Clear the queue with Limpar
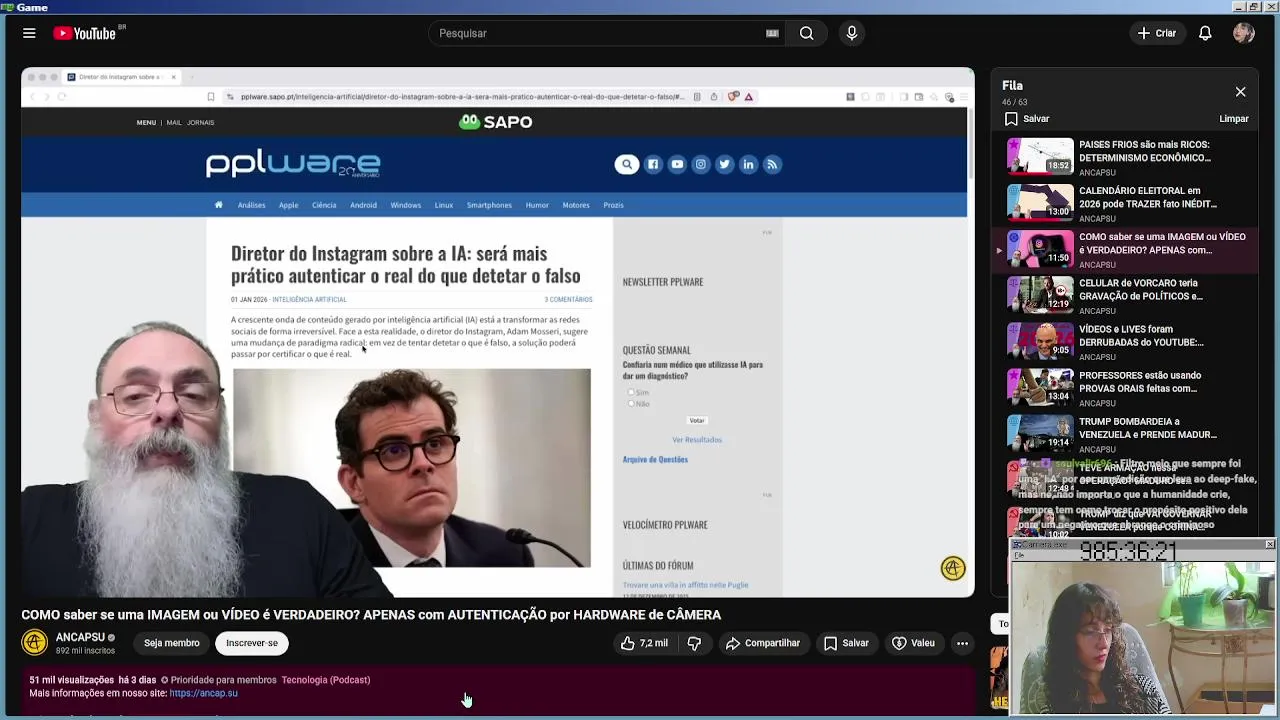Viewport: 1280px width, 720px height. [x=1234, y=118]
